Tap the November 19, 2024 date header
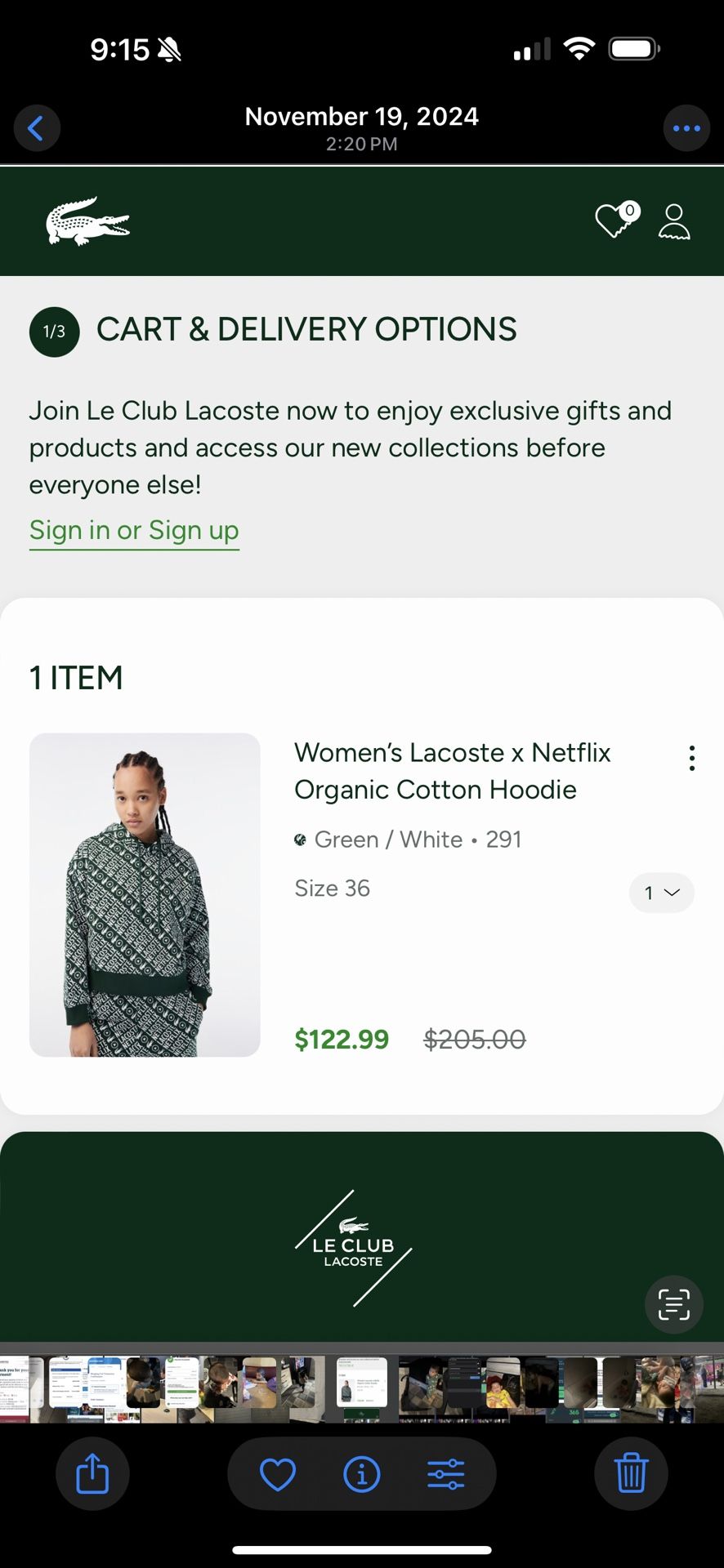The width and height of the screenshot is (724, 1568). [361, 117]
